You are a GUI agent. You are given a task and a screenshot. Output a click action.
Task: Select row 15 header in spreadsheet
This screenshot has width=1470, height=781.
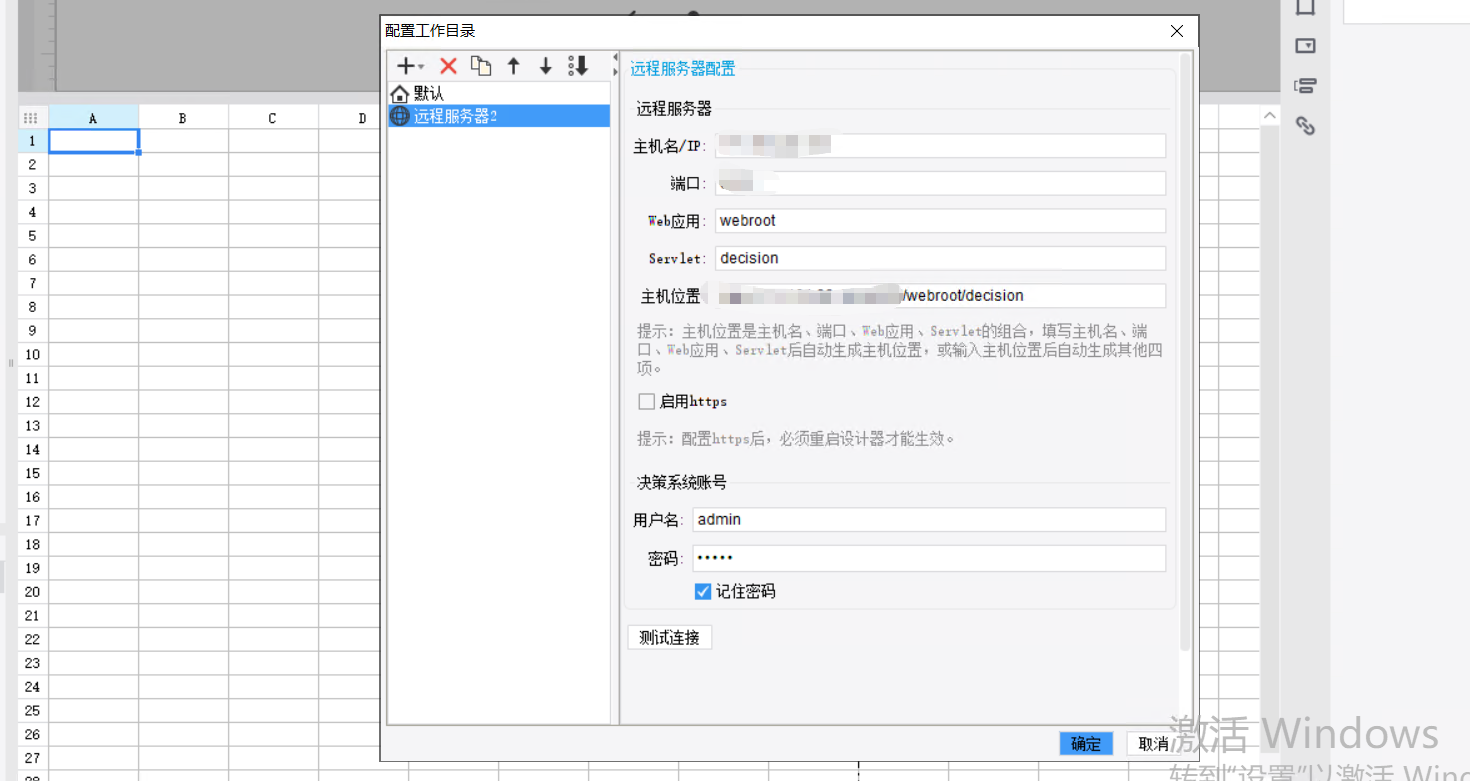(x=32, y=473)
